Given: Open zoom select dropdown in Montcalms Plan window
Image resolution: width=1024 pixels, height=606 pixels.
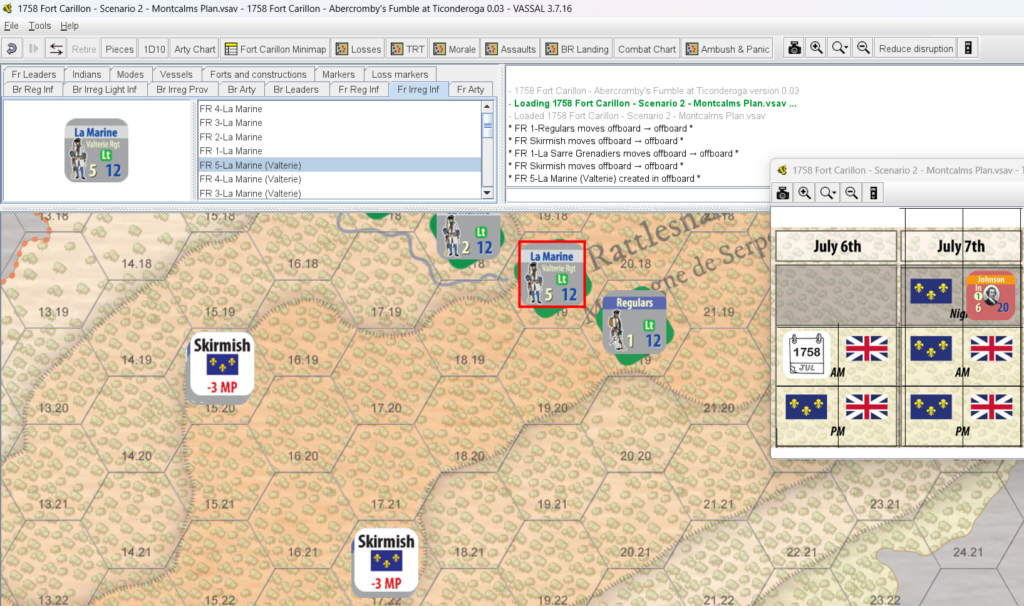Looking at the screenshot, I should click(827, 193).
